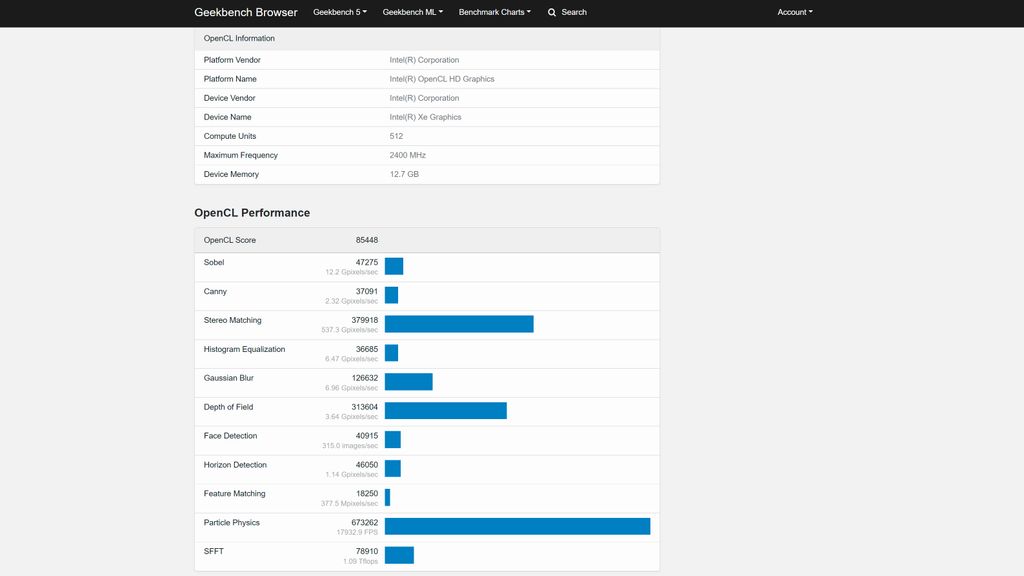Screen dimensions: 1024x576
Task: Click the Stereo Matching benchmark bar
Action: [458, 324]
